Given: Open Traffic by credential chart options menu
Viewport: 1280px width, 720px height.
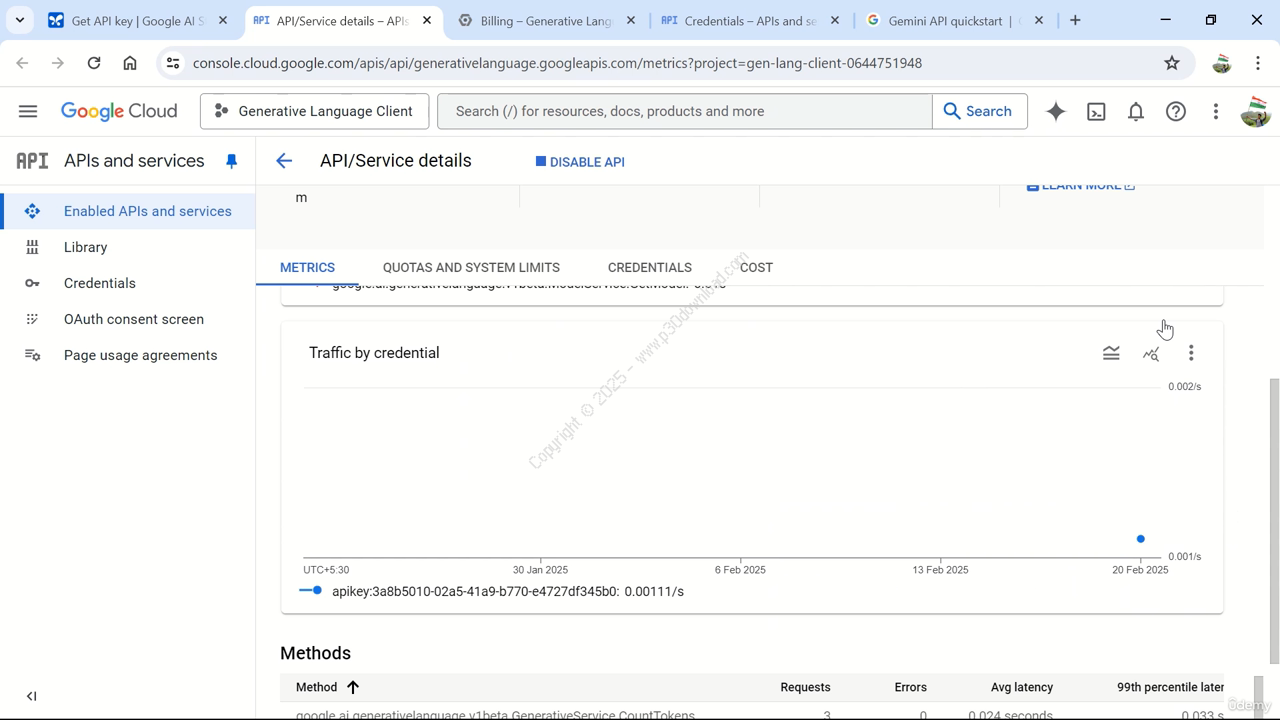Looking at the screenshot, I should (x=1191, y=353).
